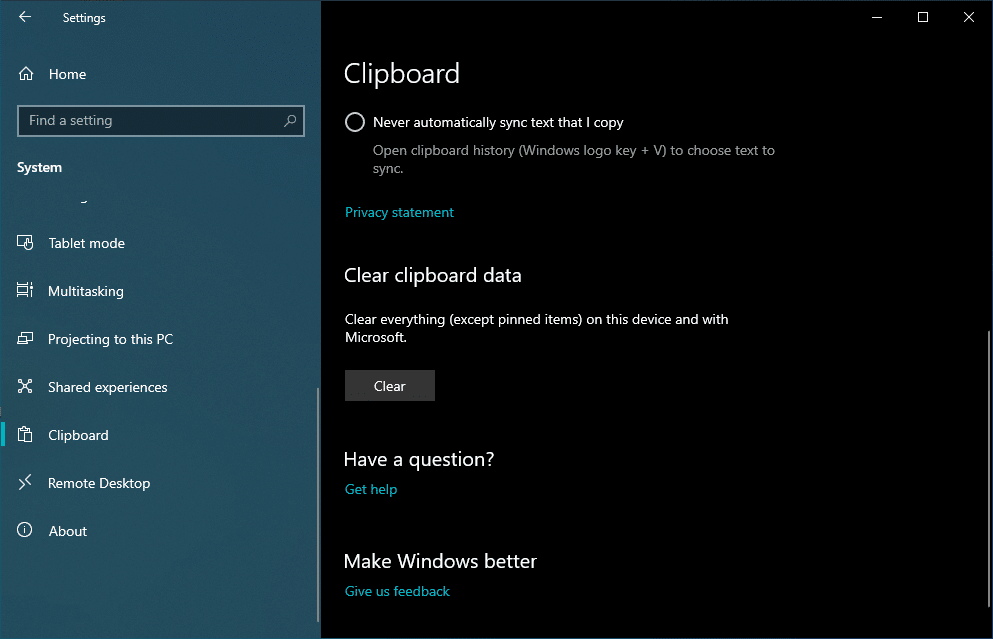Click Give us feedback link

[396, 590]
